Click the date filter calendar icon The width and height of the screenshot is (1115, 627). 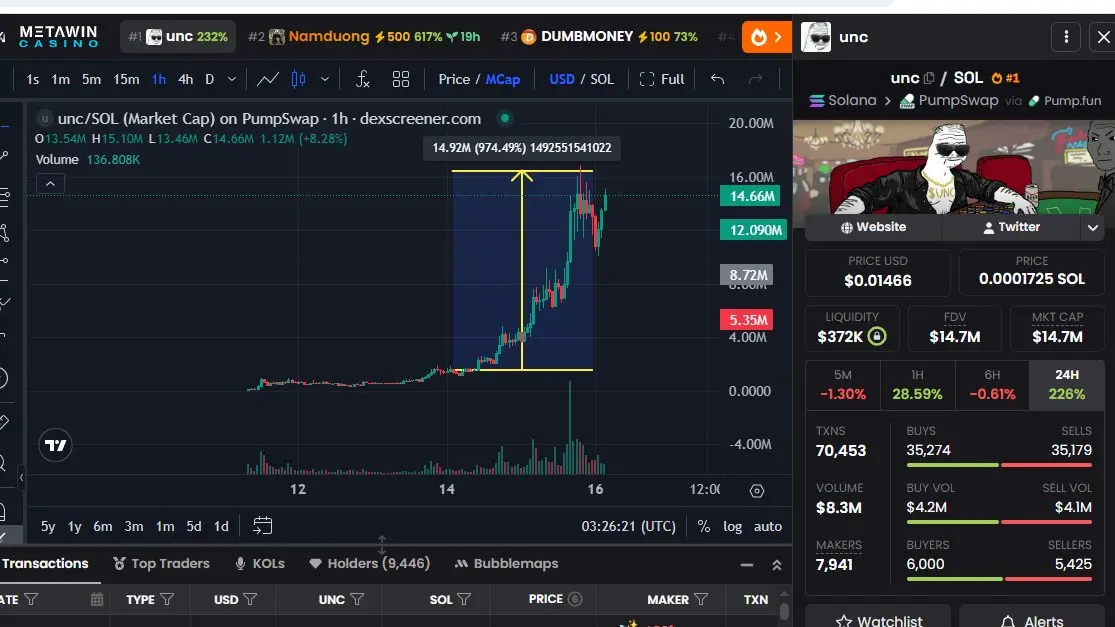point(97,599)
